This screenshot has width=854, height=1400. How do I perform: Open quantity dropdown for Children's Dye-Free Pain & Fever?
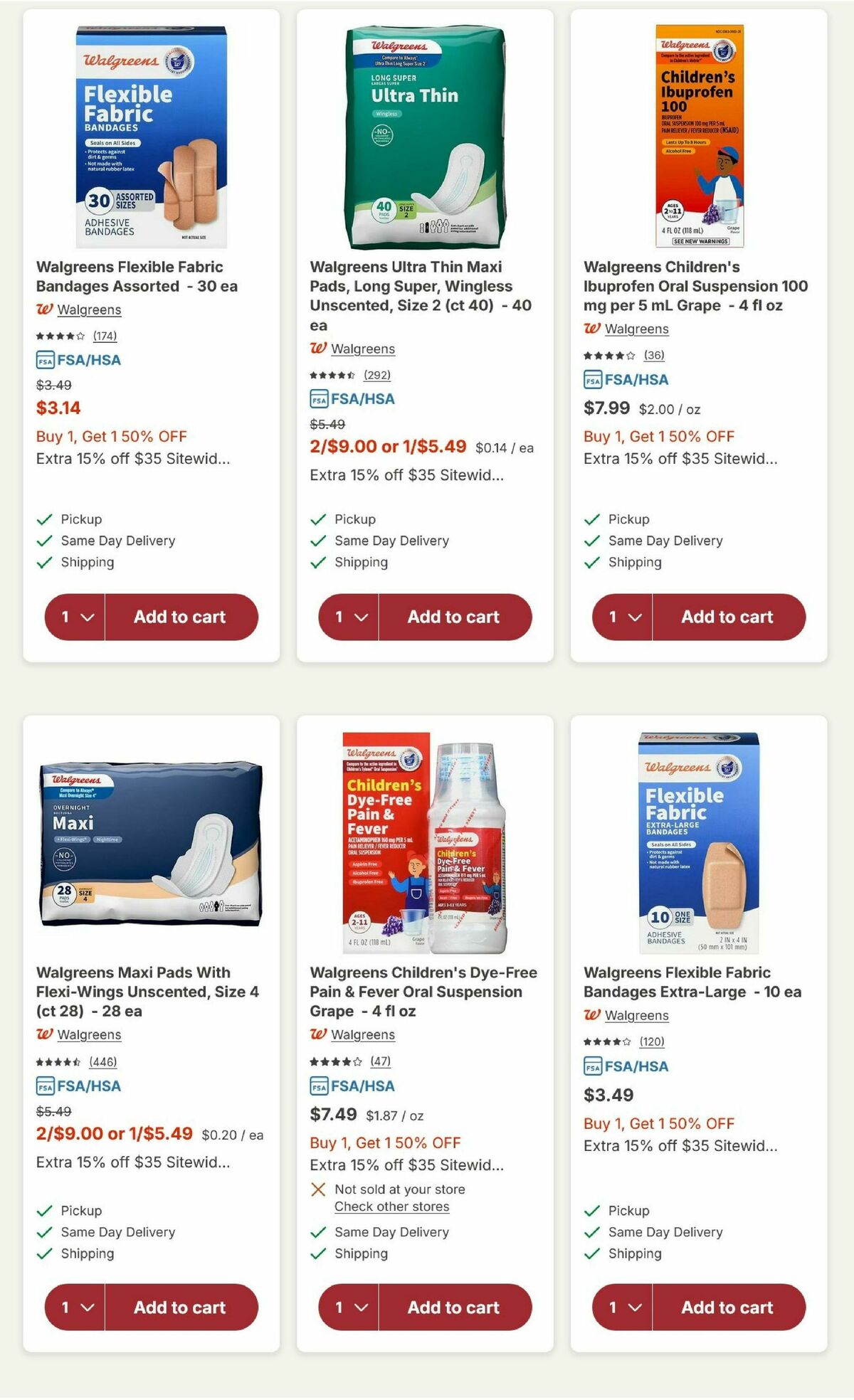pos(348,1307)
